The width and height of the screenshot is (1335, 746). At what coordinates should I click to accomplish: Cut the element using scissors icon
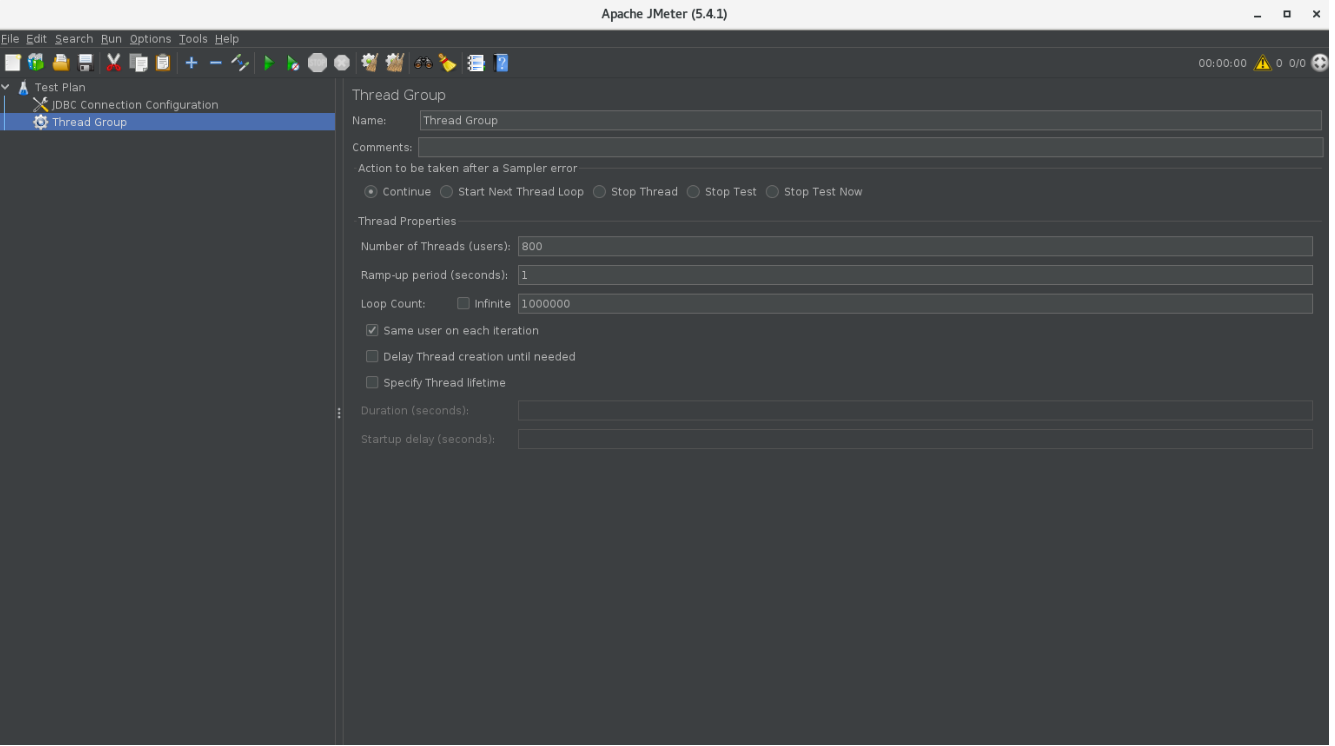pyautogui.click(x=113, y=63)
